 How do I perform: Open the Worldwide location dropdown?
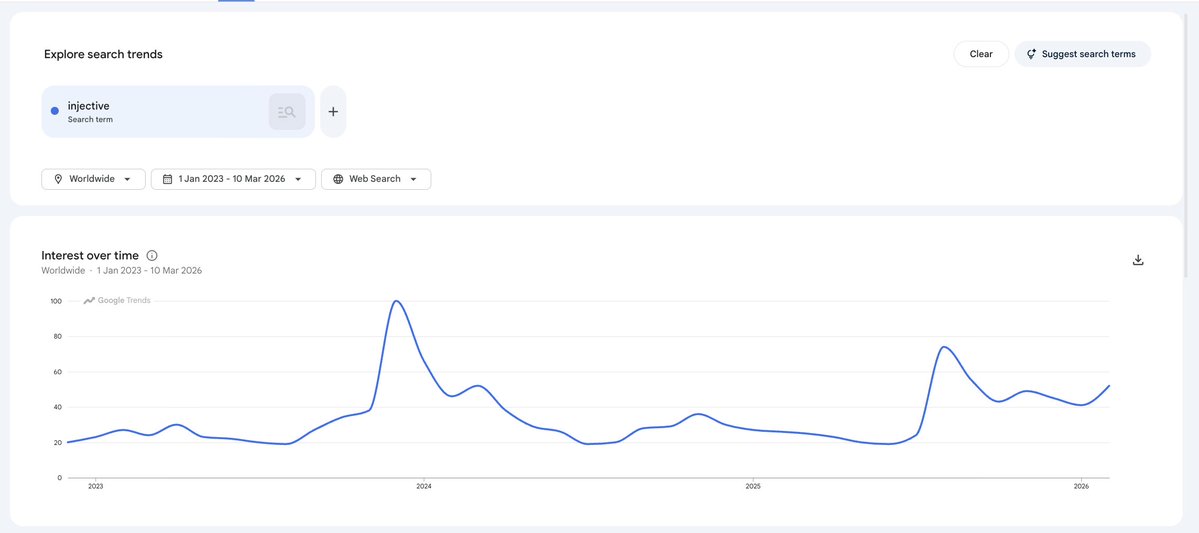[x=93, y=179]
